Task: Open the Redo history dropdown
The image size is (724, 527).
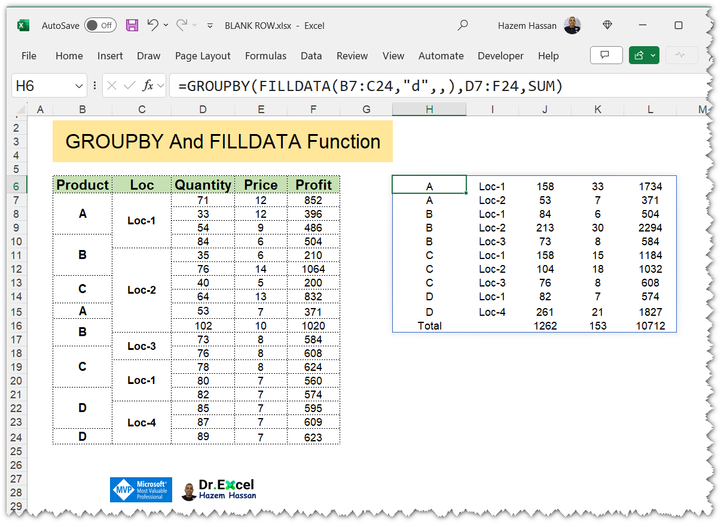Action: (195, 25)
